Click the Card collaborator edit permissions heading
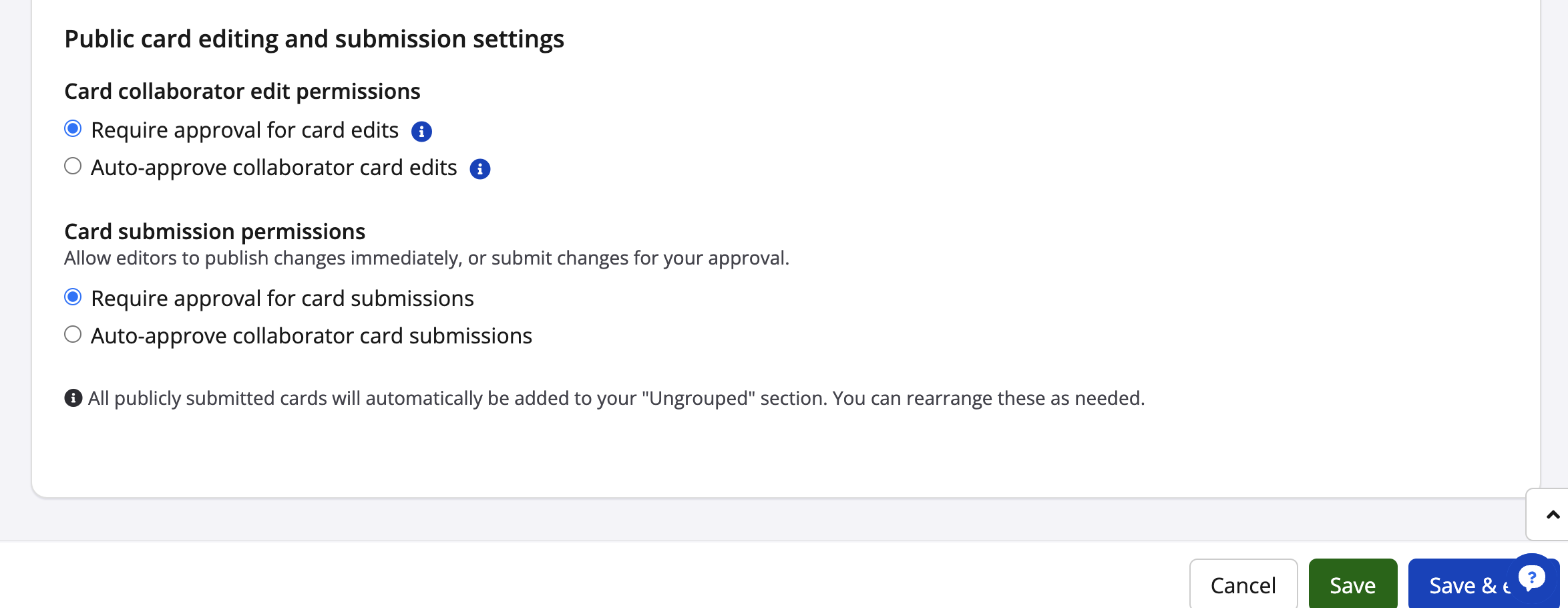 tap(242, 92)
